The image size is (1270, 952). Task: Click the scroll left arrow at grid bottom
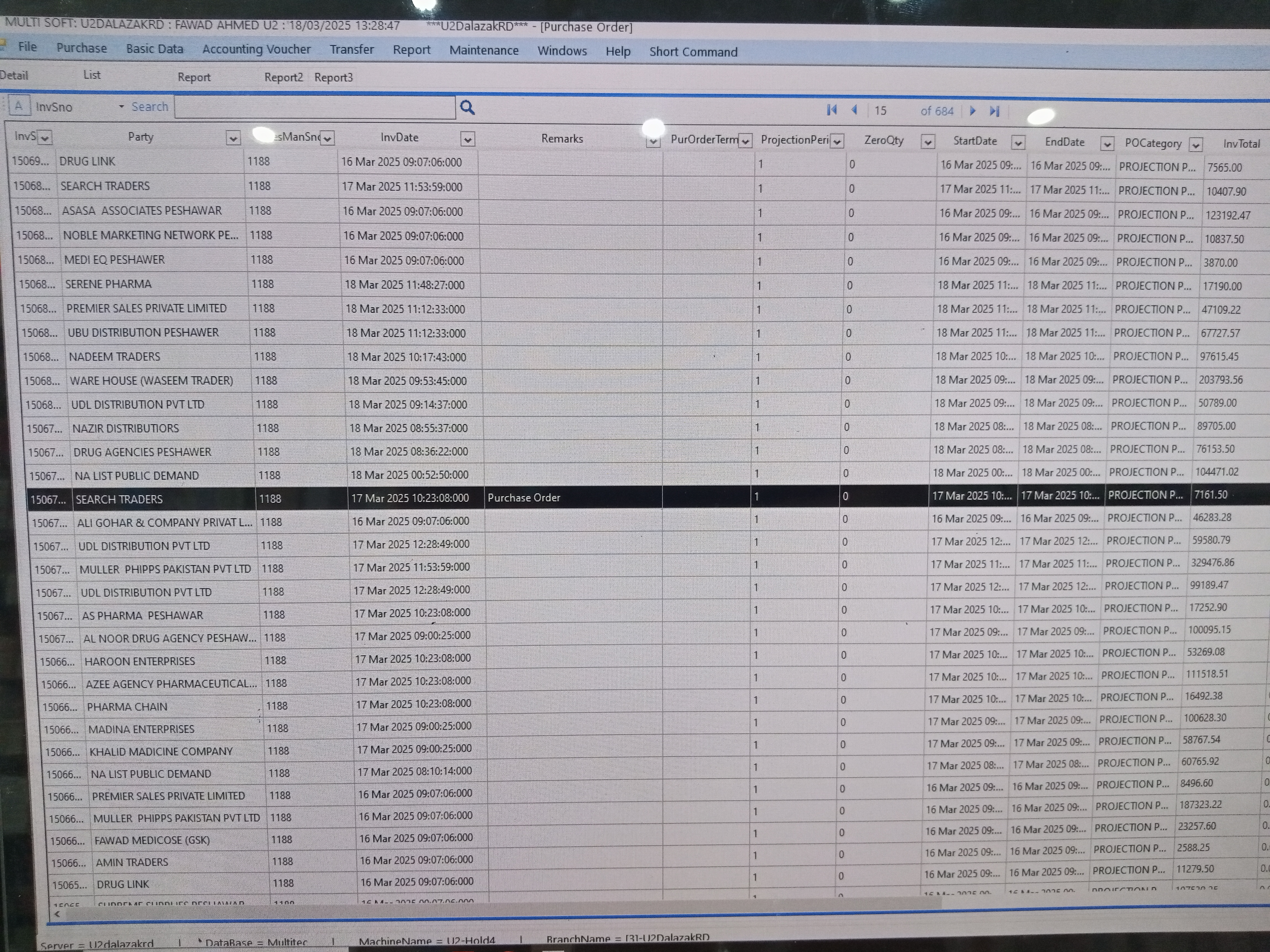point(57,914)
